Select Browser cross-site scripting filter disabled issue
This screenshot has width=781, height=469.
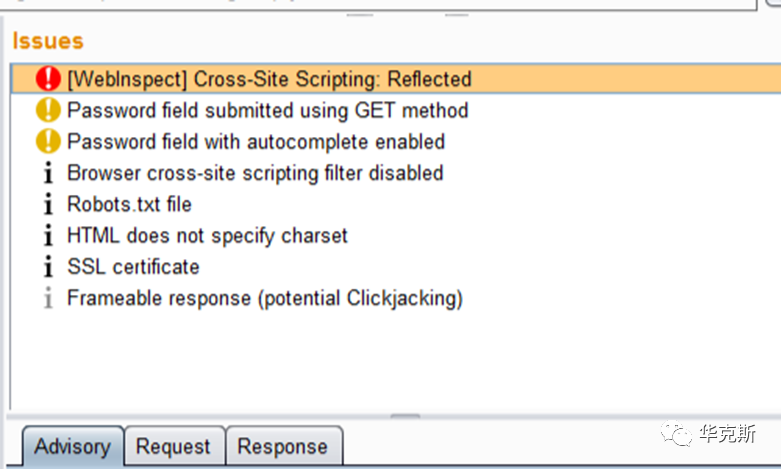click(x=254, y=173)
